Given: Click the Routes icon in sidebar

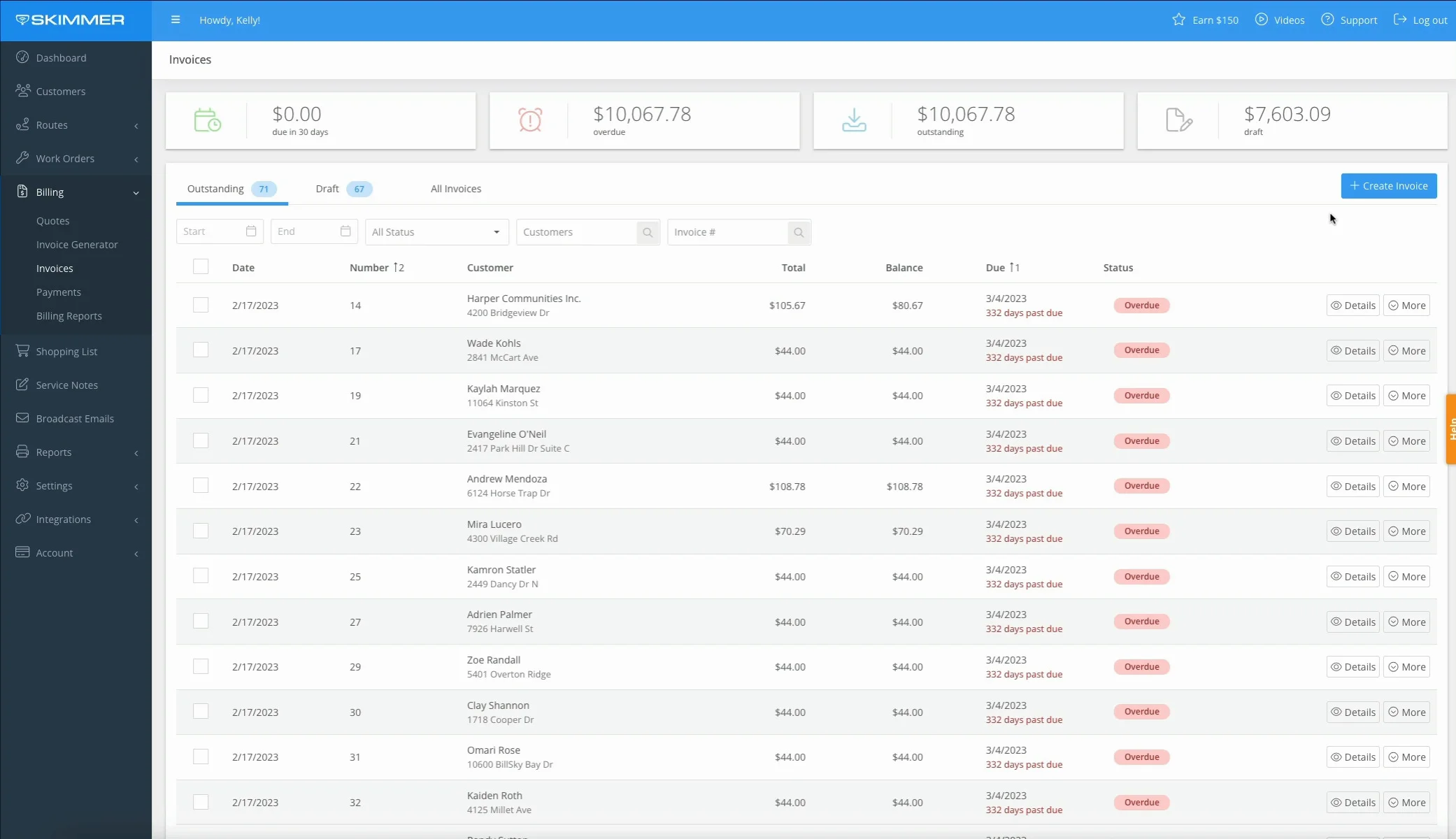Looking at the screenshot, I should point(22,124).
